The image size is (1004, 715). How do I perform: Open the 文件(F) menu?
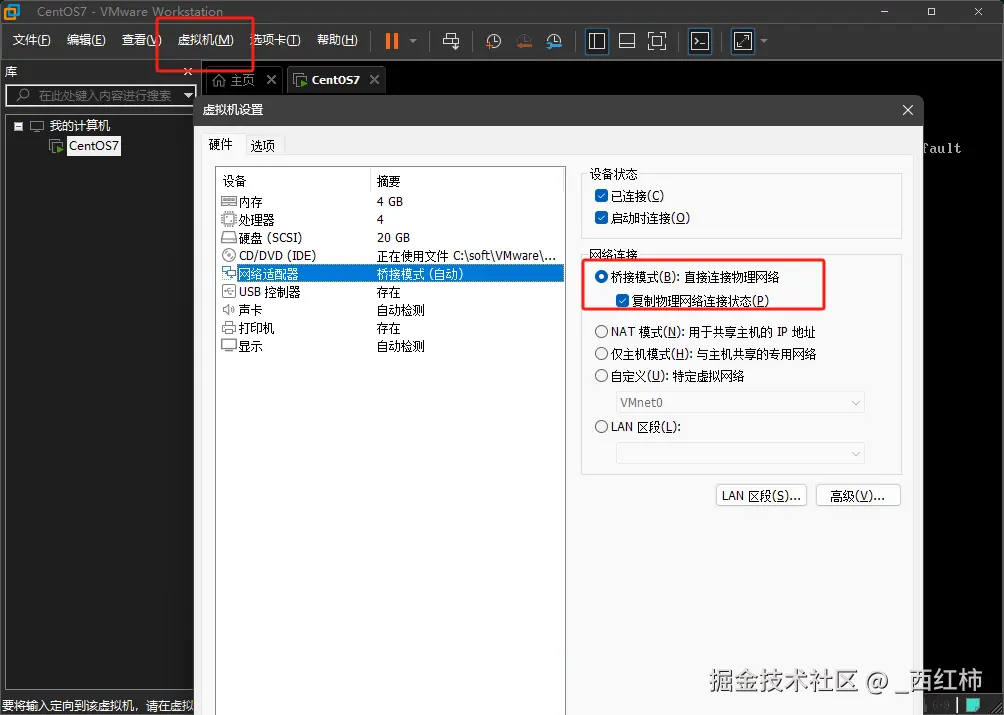click(31, 40)
